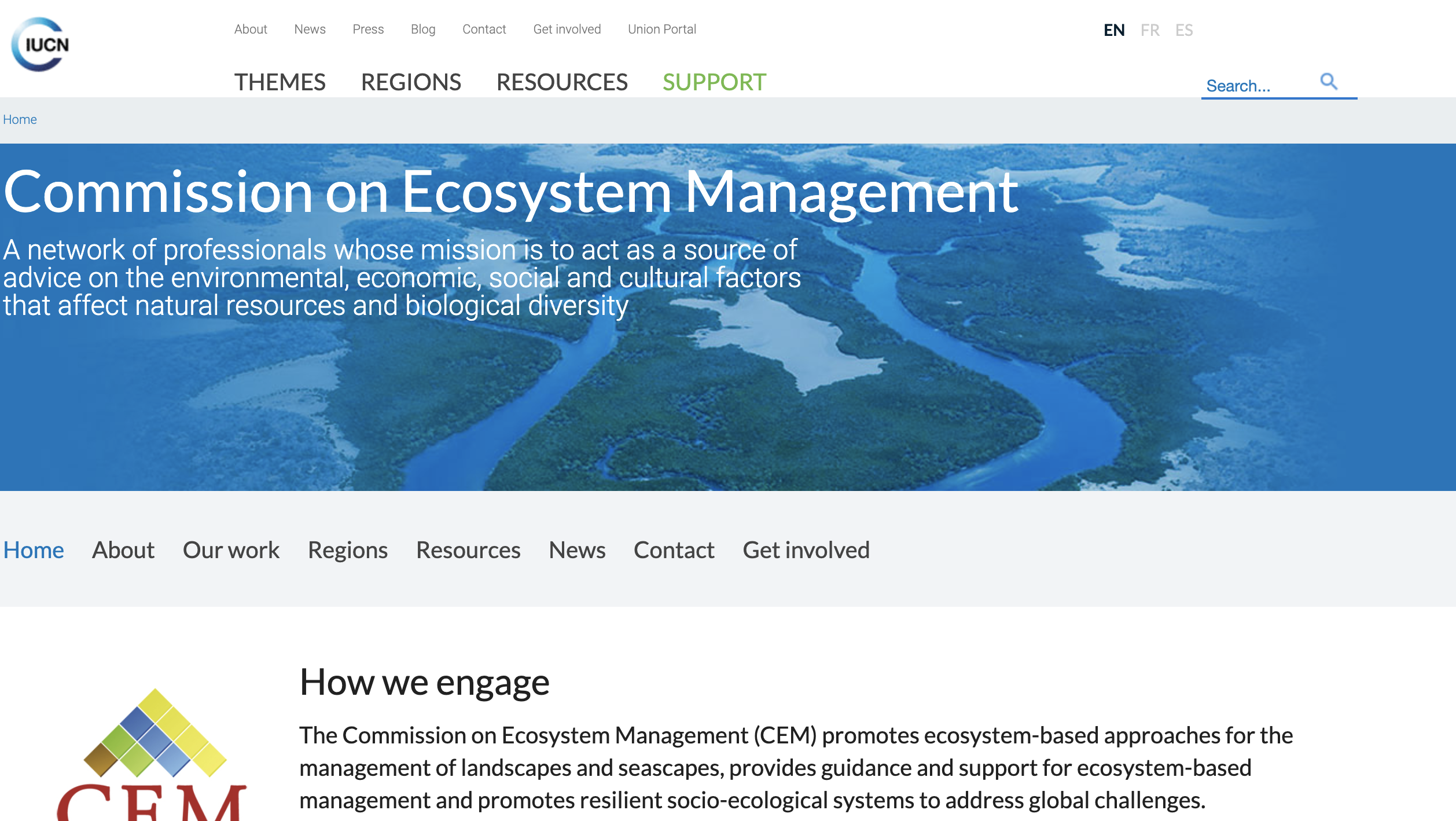Click the commission About tab

(x=123, y=550)
